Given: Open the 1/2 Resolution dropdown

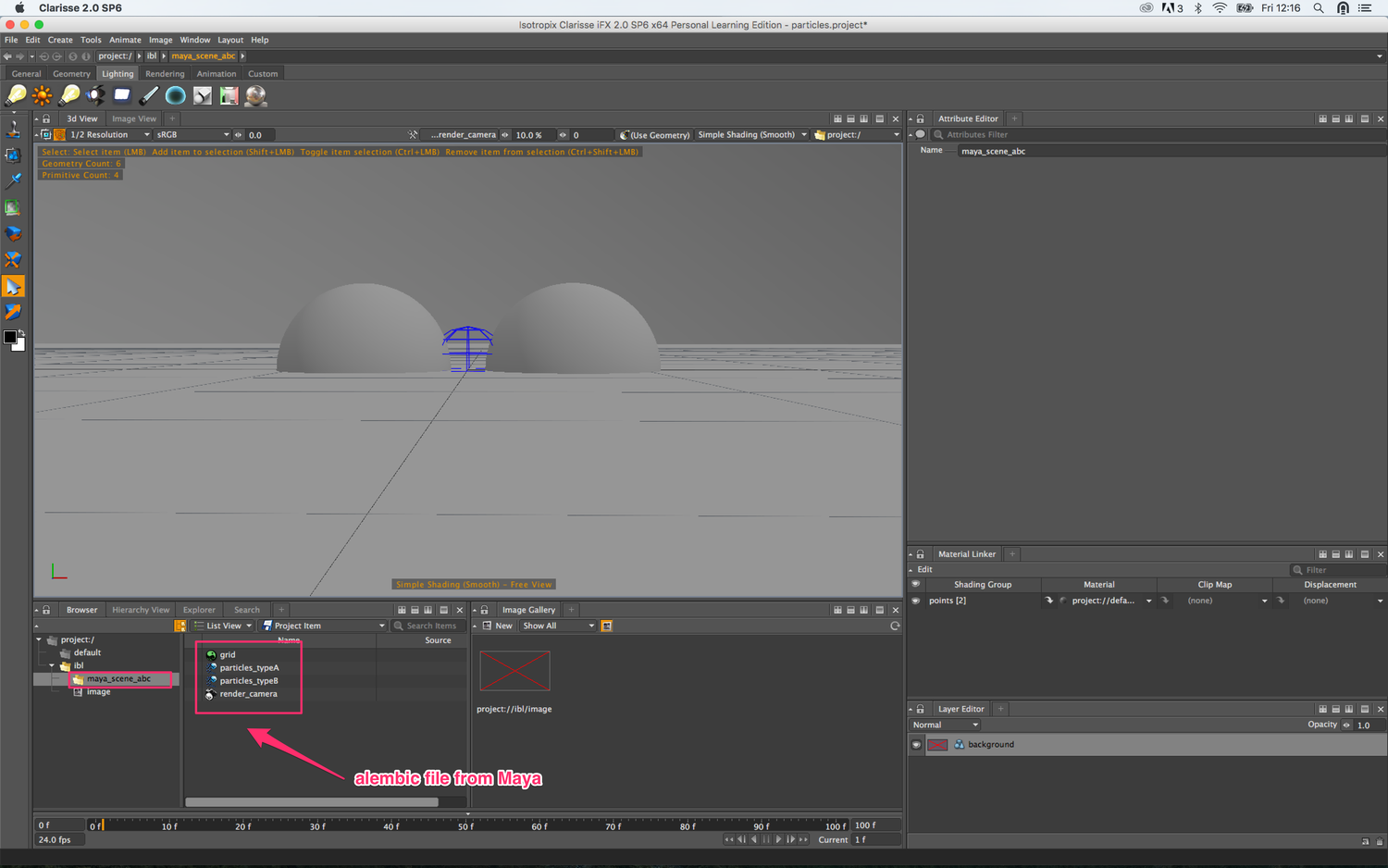Looking at the screenshot, I should point(109,134).
